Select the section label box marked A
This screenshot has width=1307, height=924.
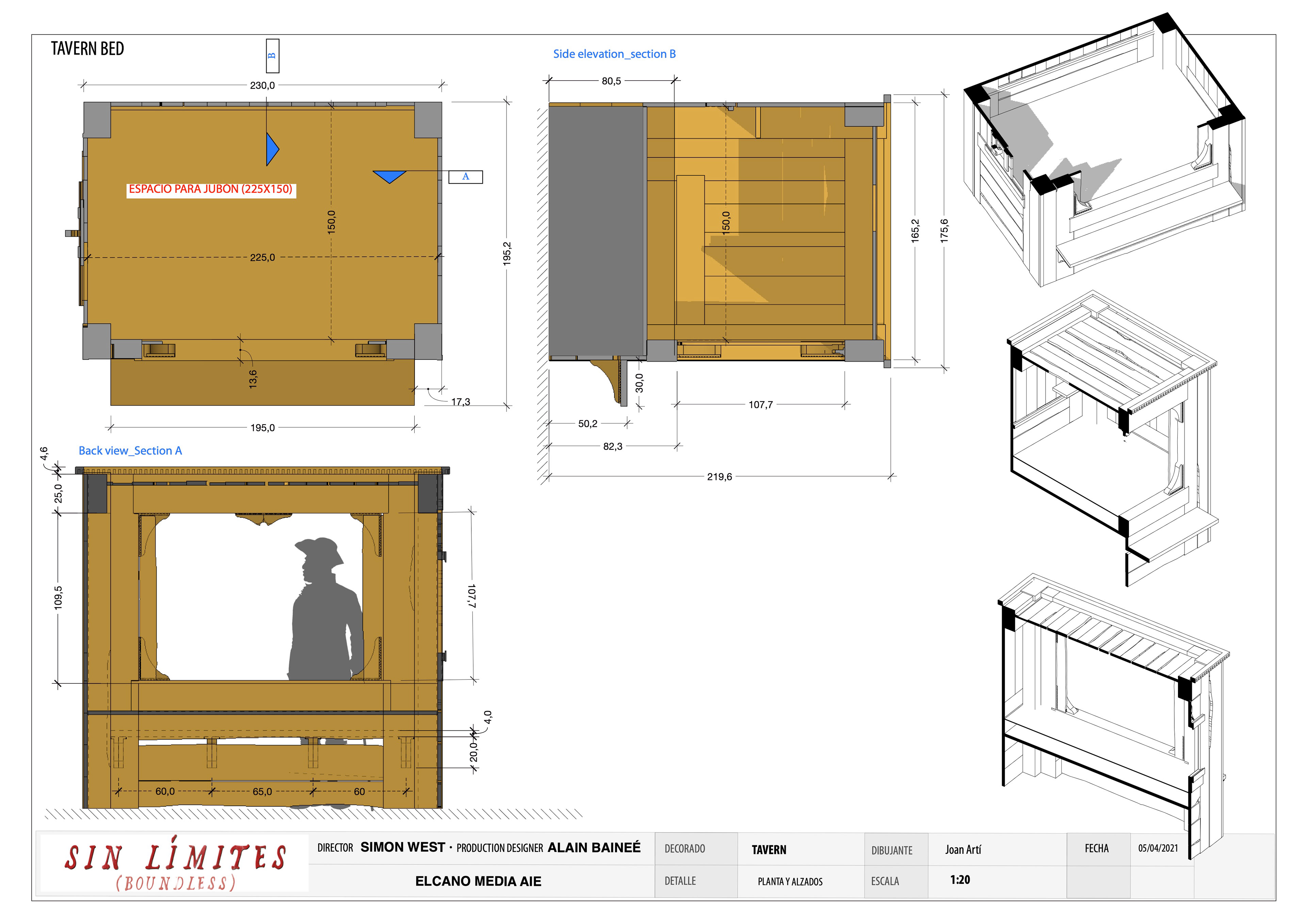pyautogui.click(x=465, y=176)
